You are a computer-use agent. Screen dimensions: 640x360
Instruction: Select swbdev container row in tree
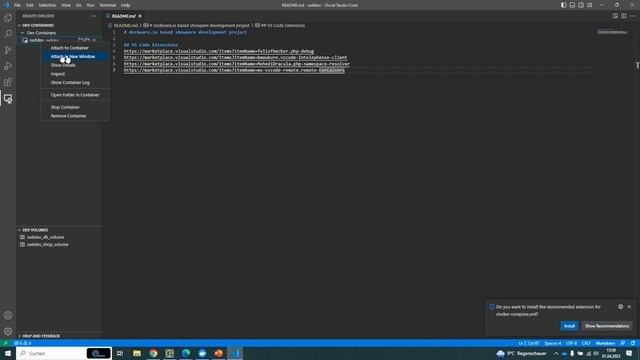pos(58,40)
